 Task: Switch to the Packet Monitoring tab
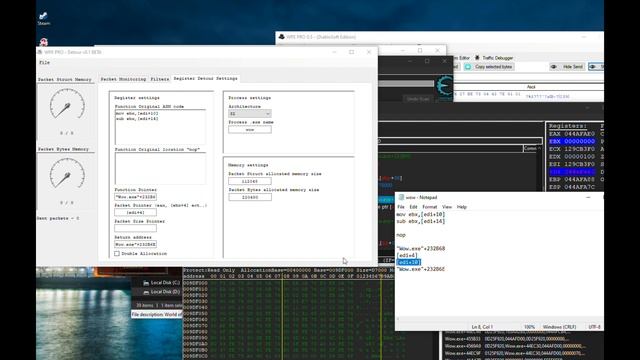(123, 79)
